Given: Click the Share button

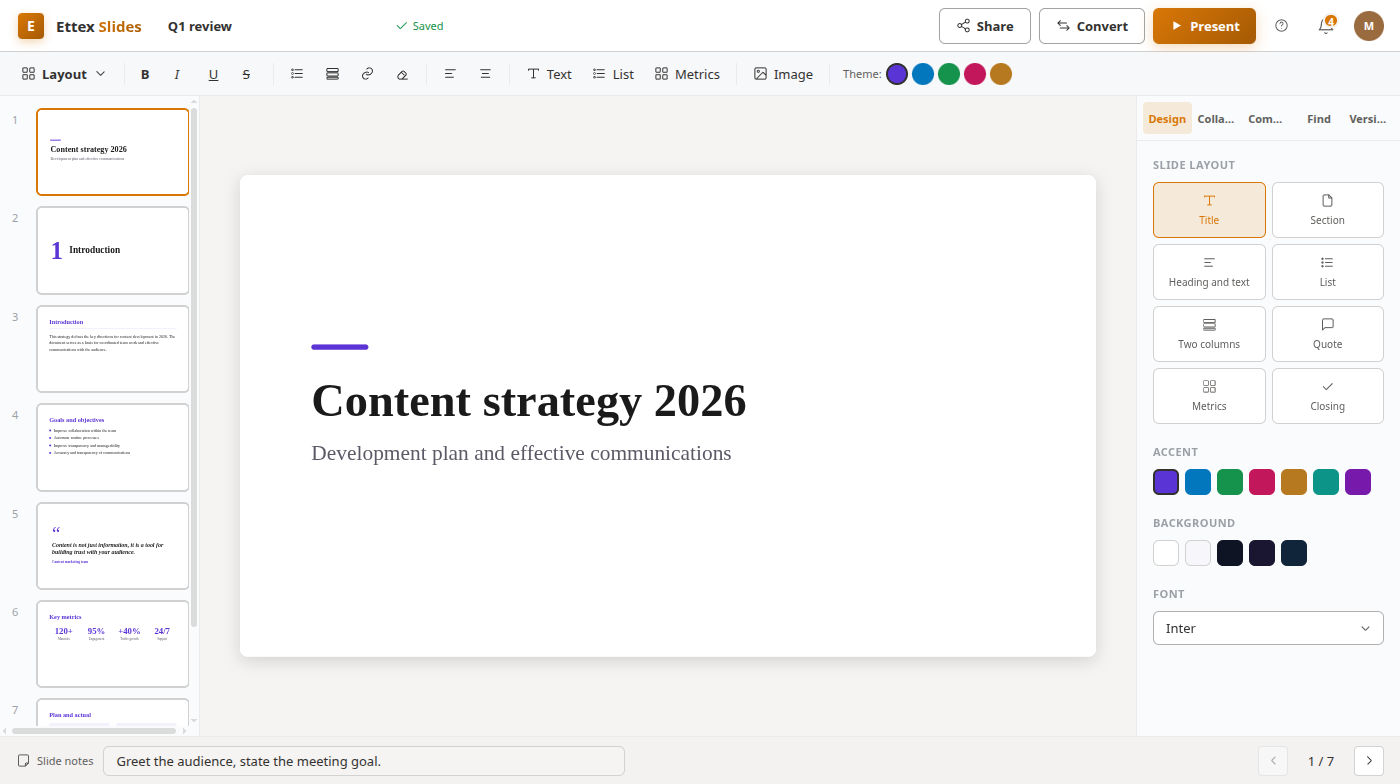Looking at the screenshot, I should 985,26.
